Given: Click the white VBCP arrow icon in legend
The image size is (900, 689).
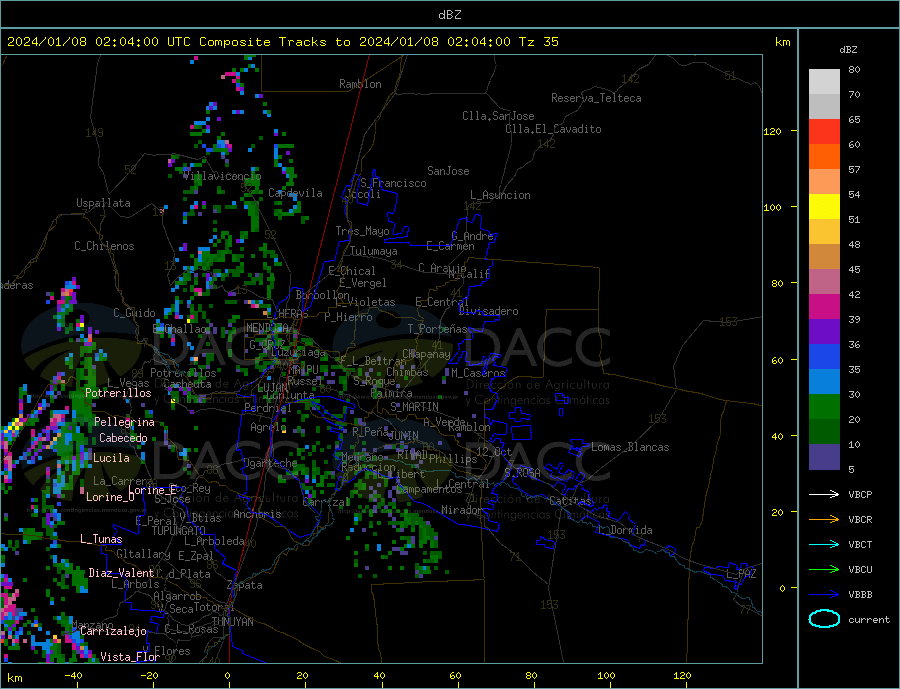Looking at the screenshot, I should 824,494.
